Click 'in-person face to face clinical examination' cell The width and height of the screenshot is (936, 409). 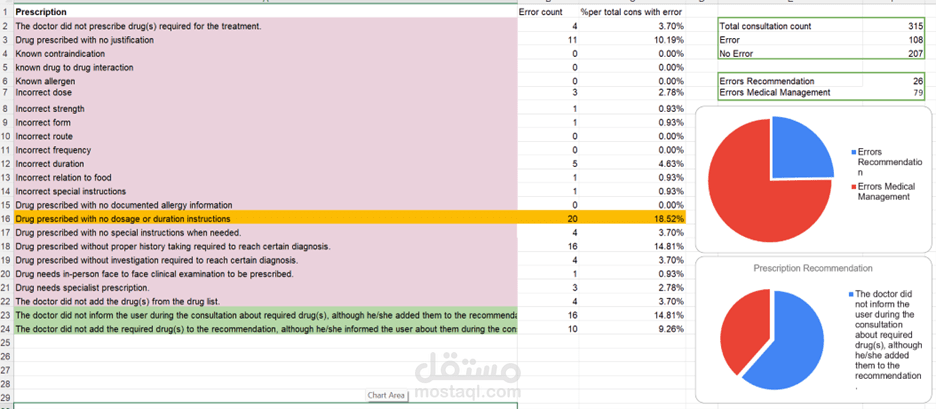266,273
